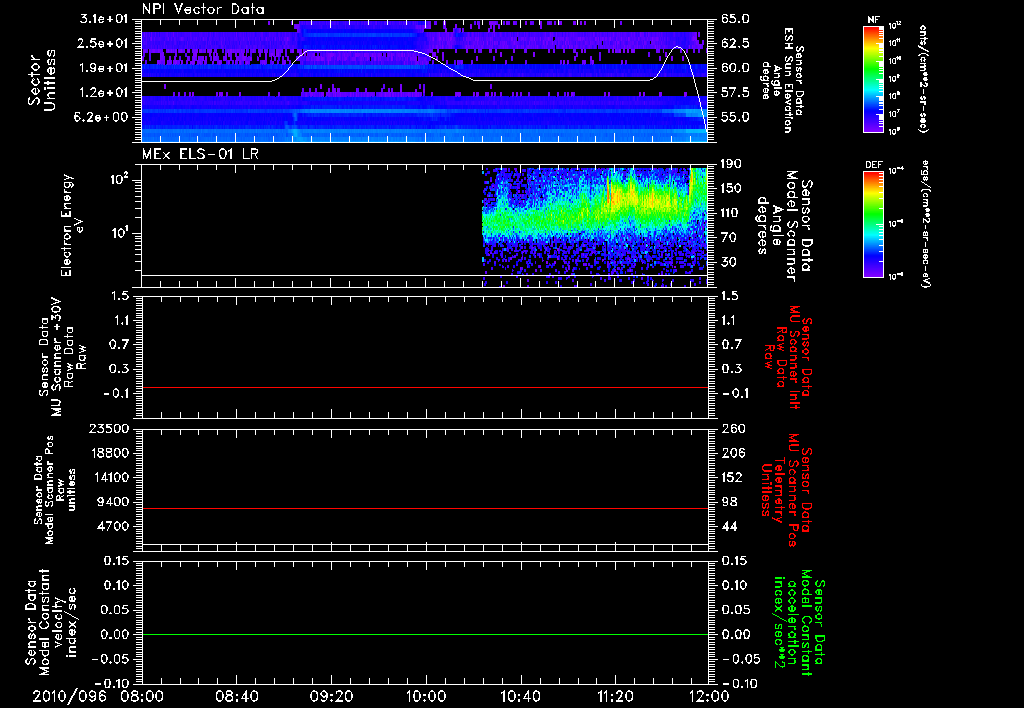Click the 09:20 time axis label
The height and width of the screenshot is (708, 1024).
click(331, 695)
